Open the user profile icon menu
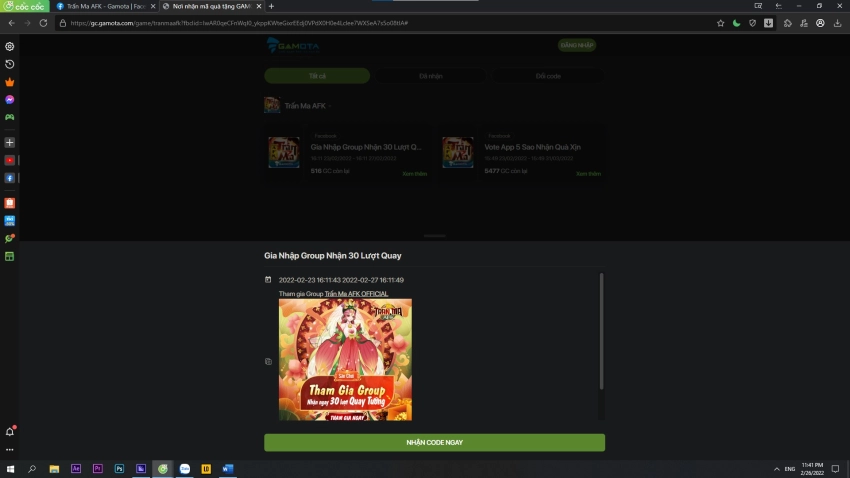Screen dimensions: 850x478 pyautogui.click(x=821, y=23)
